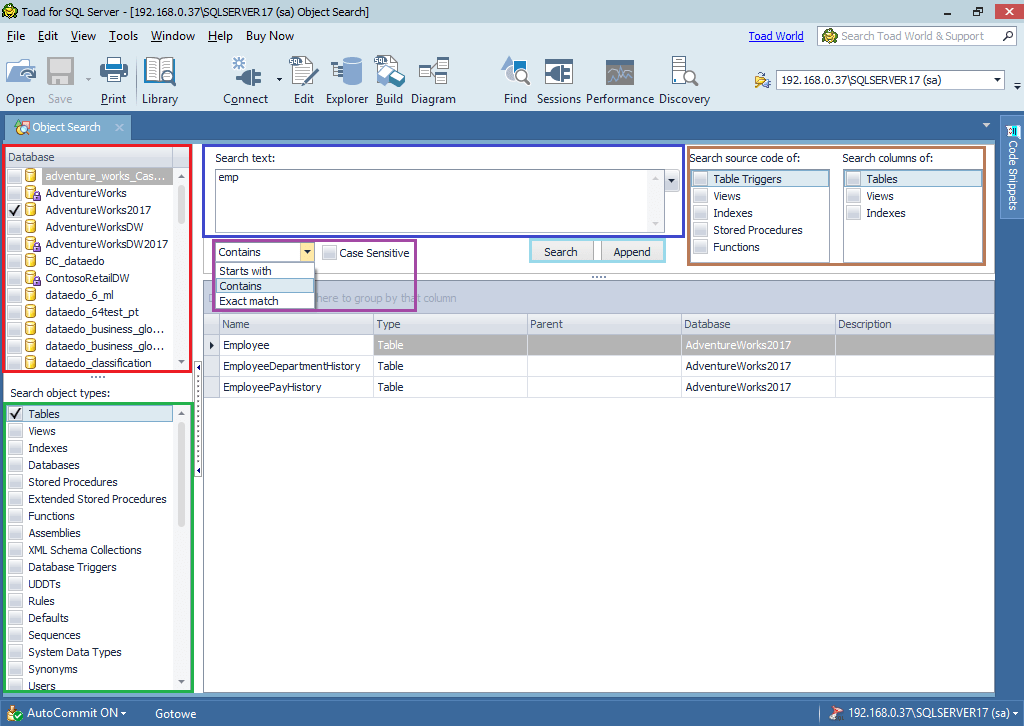This screenshot has width=1024, height=726.
Task: Open the Tools menu
Action: 123,35
